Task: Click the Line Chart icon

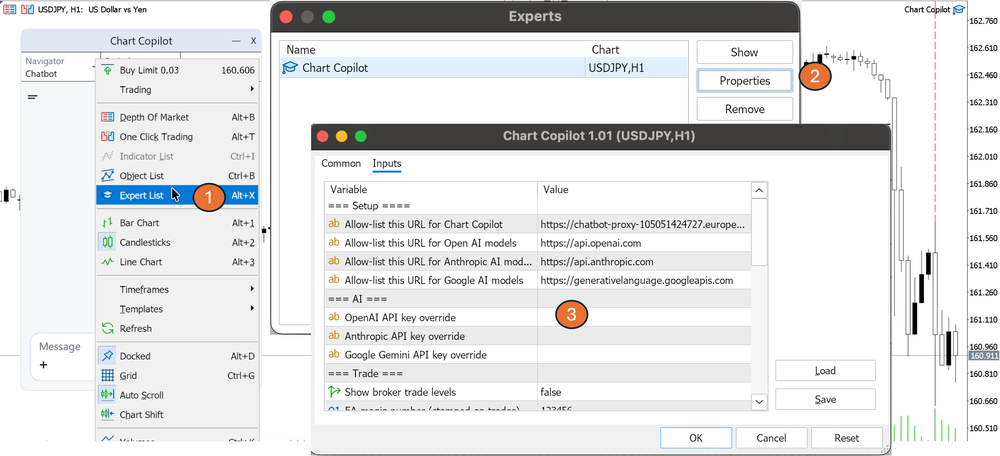Action: coord(108,262)
